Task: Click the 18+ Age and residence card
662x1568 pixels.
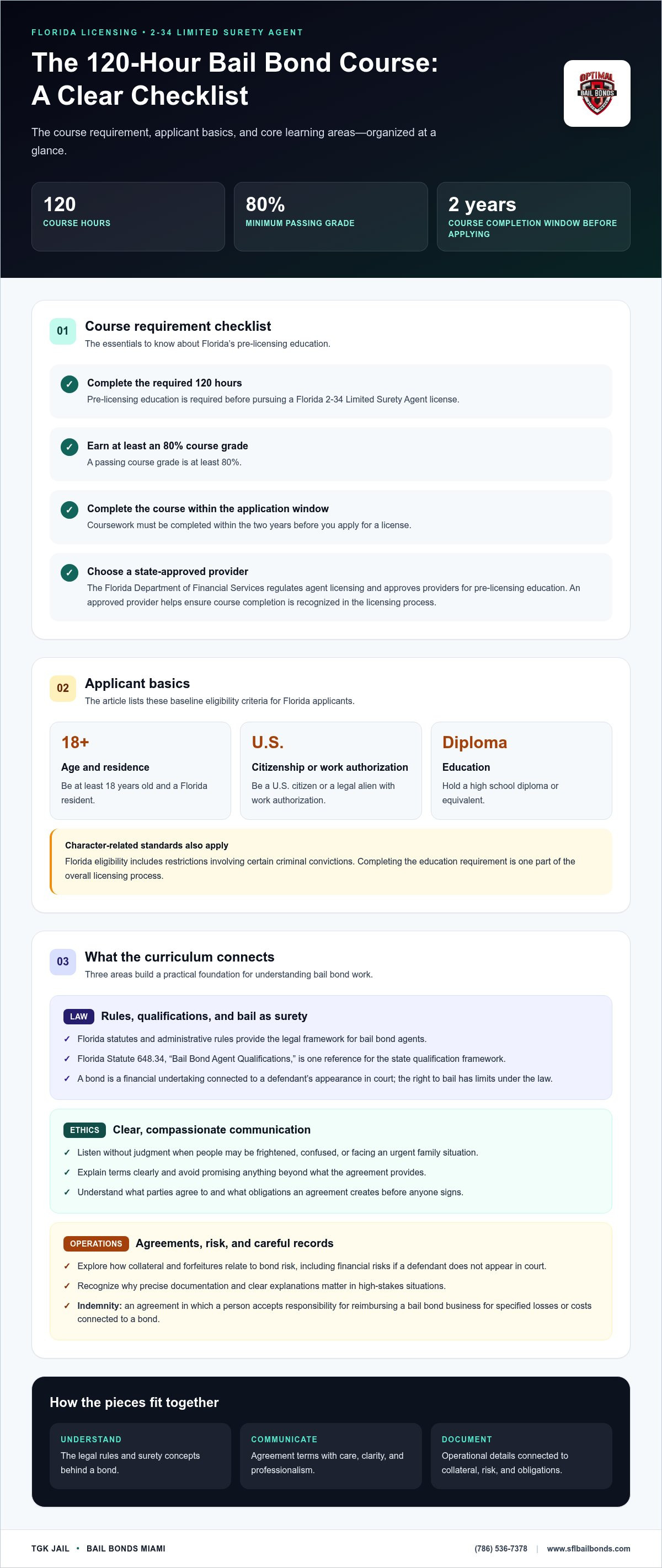Action: (140, 771)
